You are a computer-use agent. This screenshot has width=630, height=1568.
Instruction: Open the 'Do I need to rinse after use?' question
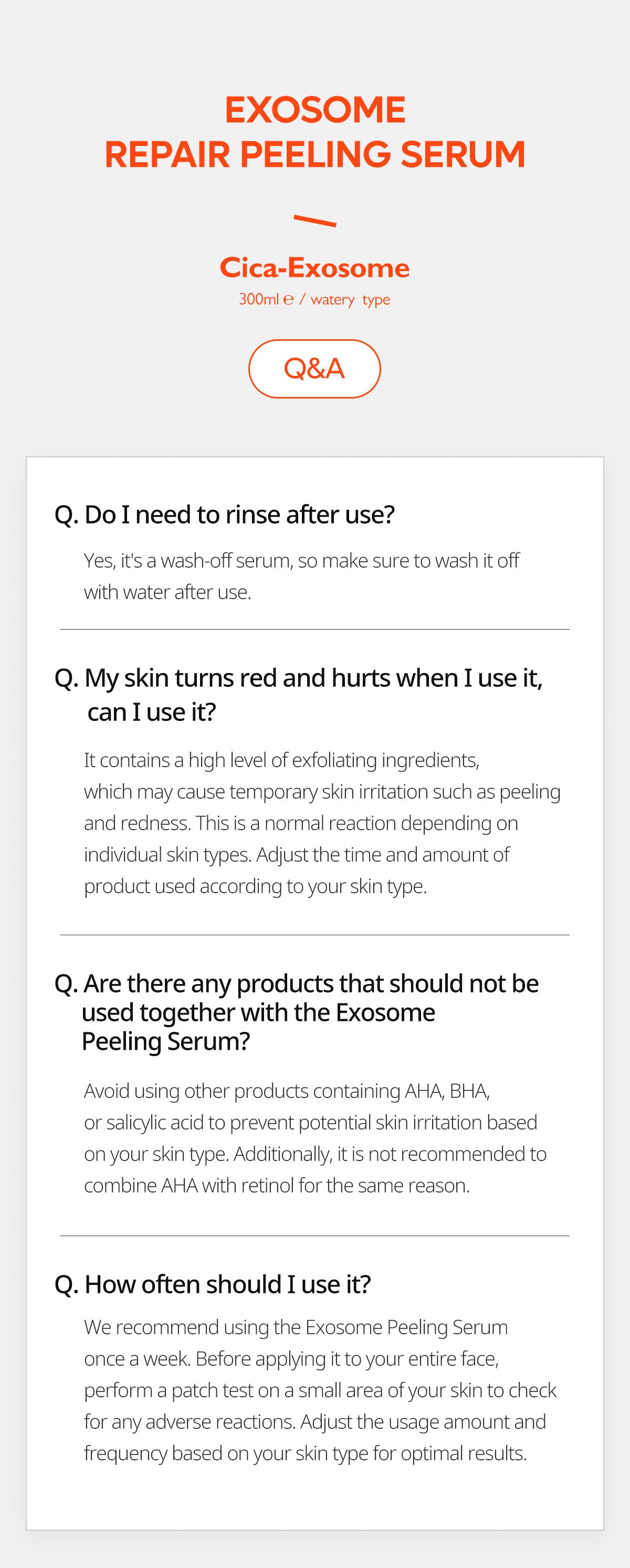tap(225, 515)
